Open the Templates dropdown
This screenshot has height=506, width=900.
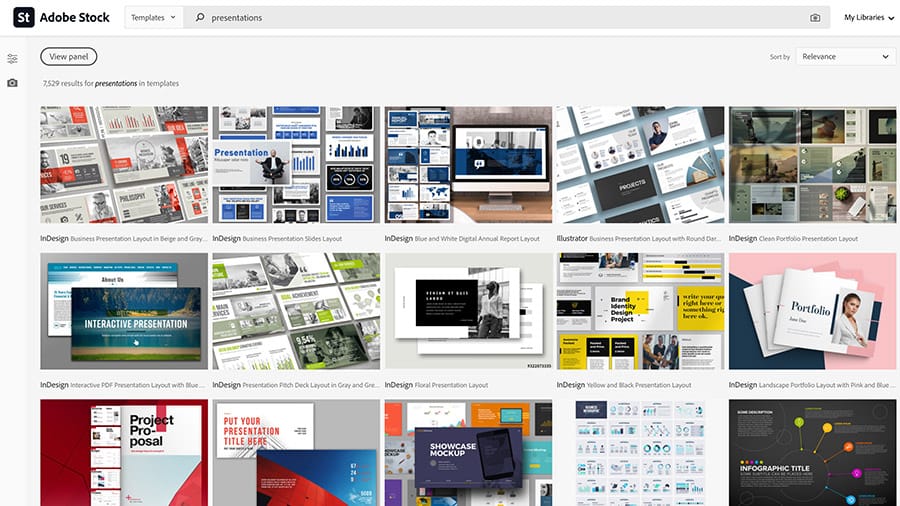153,17
